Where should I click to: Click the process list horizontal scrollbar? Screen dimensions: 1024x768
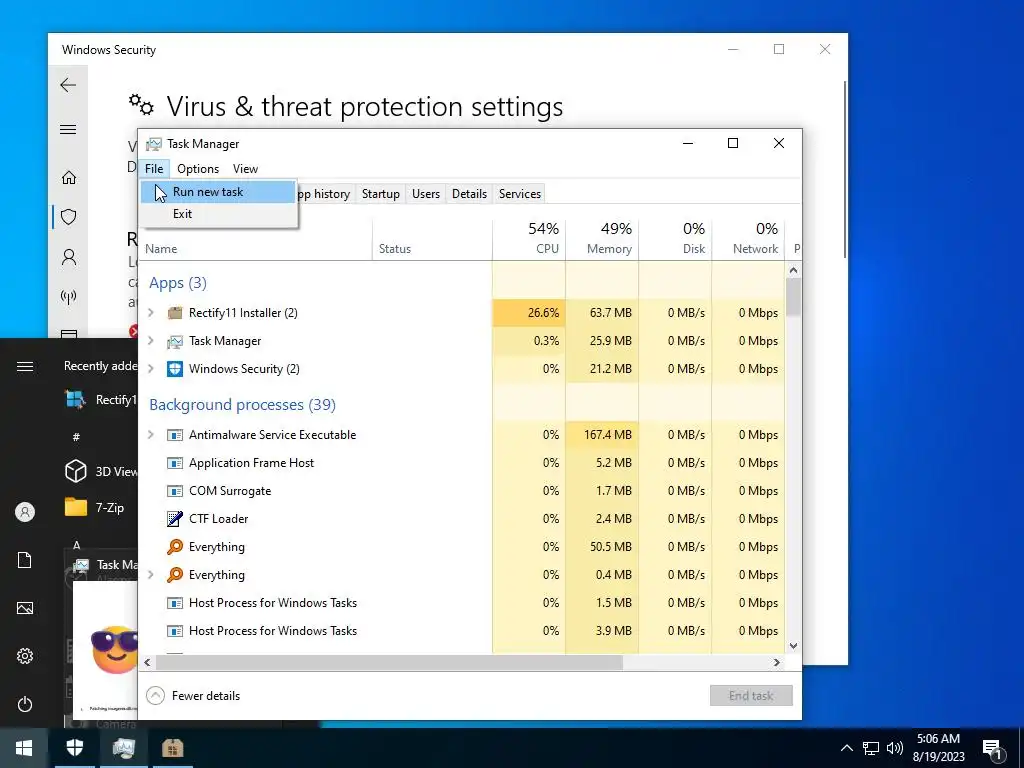pyautogui.click(x=389, y=662)
